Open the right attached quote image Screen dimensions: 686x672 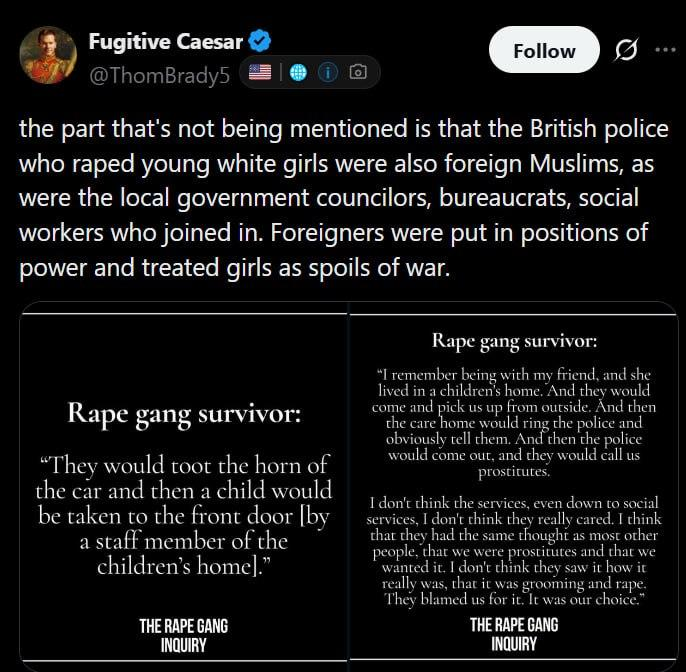pos(514,486)
